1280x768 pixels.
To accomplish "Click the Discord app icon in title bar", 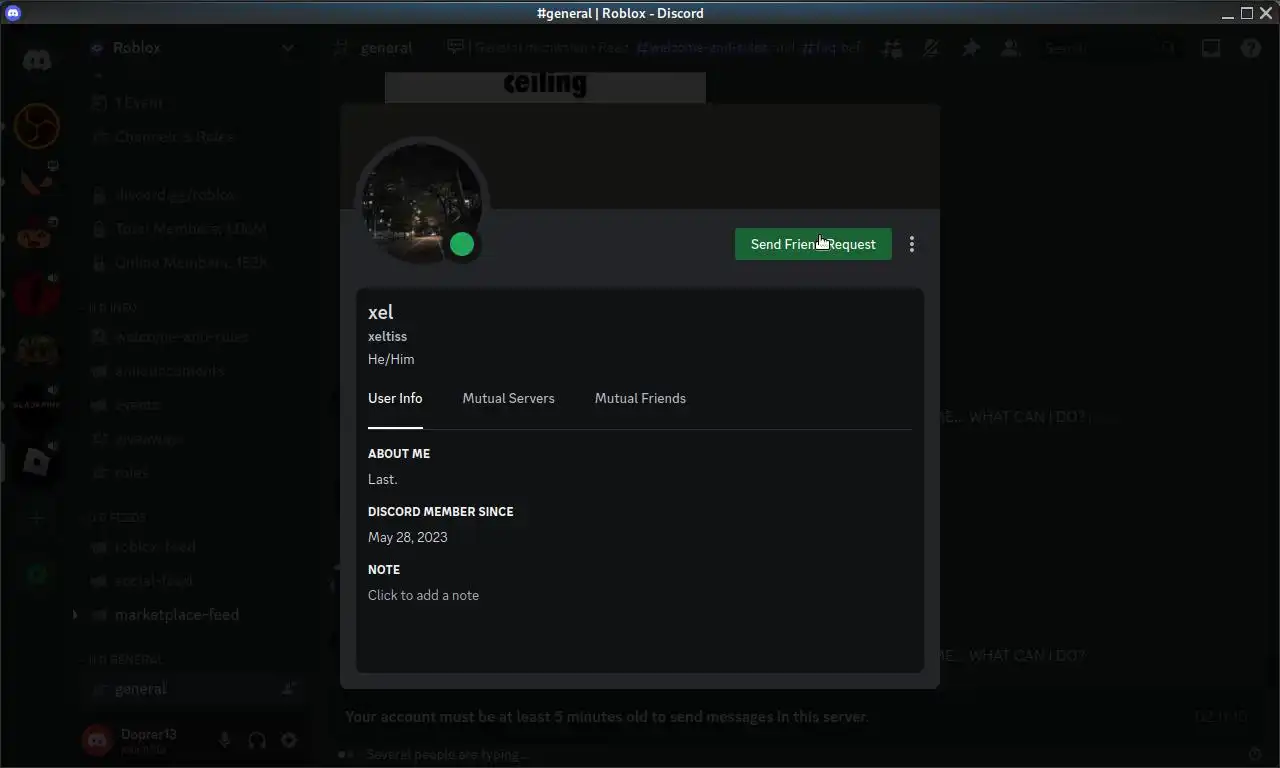I will [x=13, y=13].
